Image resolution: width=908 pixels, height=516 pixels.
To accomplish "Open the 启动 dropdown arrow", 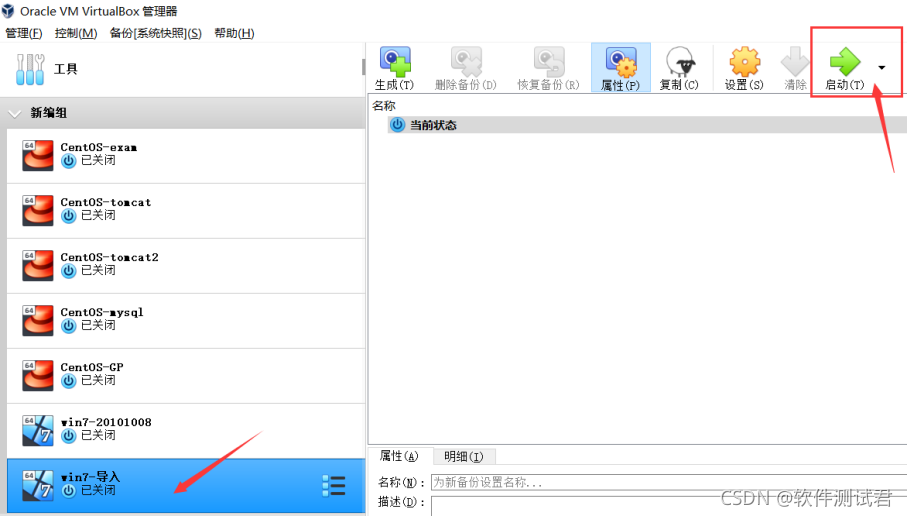I will tap(881, 68).
